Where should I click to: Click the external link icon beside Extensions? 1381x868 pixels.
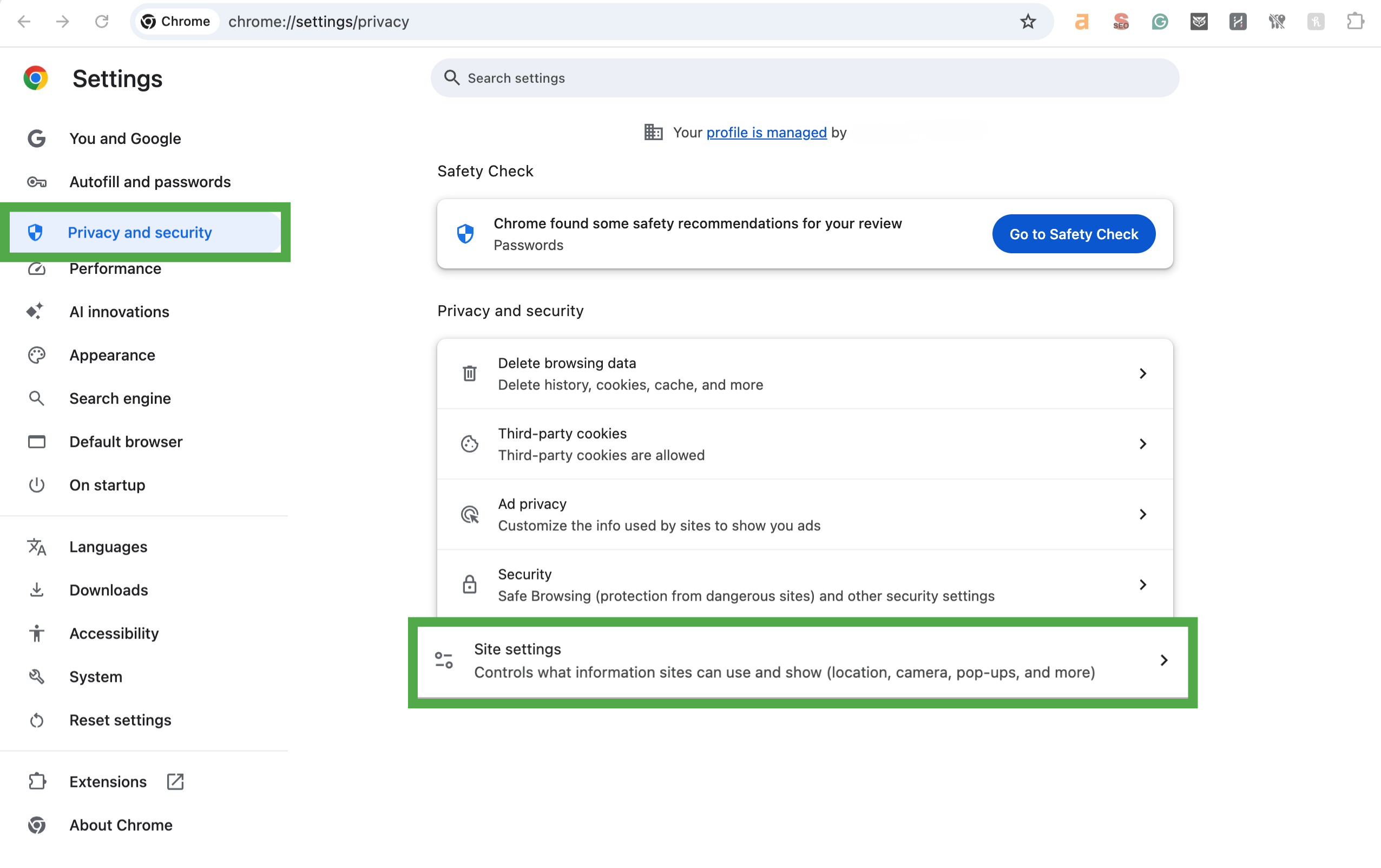[175, 781]
